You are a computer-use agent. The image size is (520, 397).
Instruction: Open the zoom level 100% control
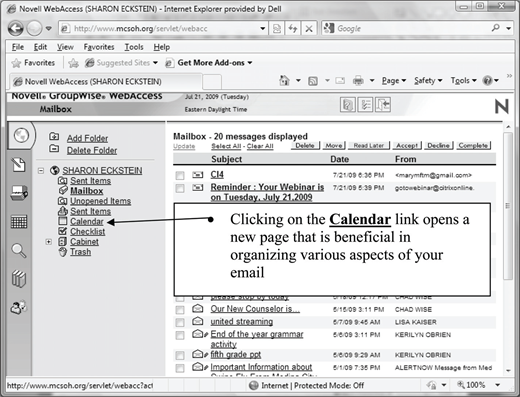click(479, 385)
